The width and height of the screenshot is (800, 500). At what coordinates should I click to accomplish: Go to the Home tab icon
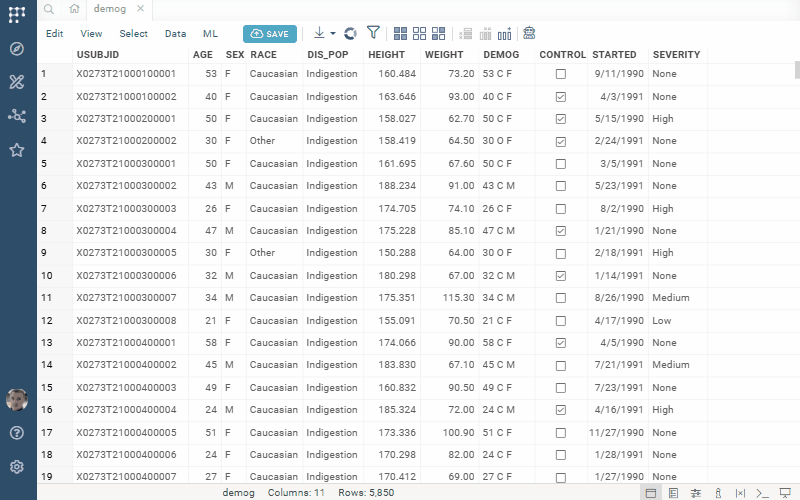pos(74,9)
